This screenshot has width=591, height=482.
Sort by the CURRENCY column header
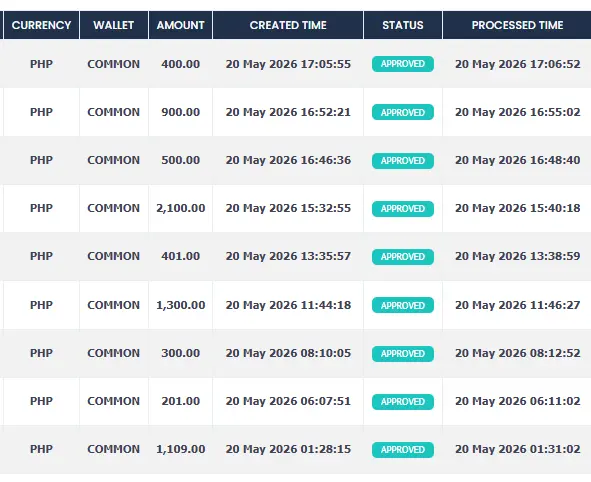coord(41,25)
